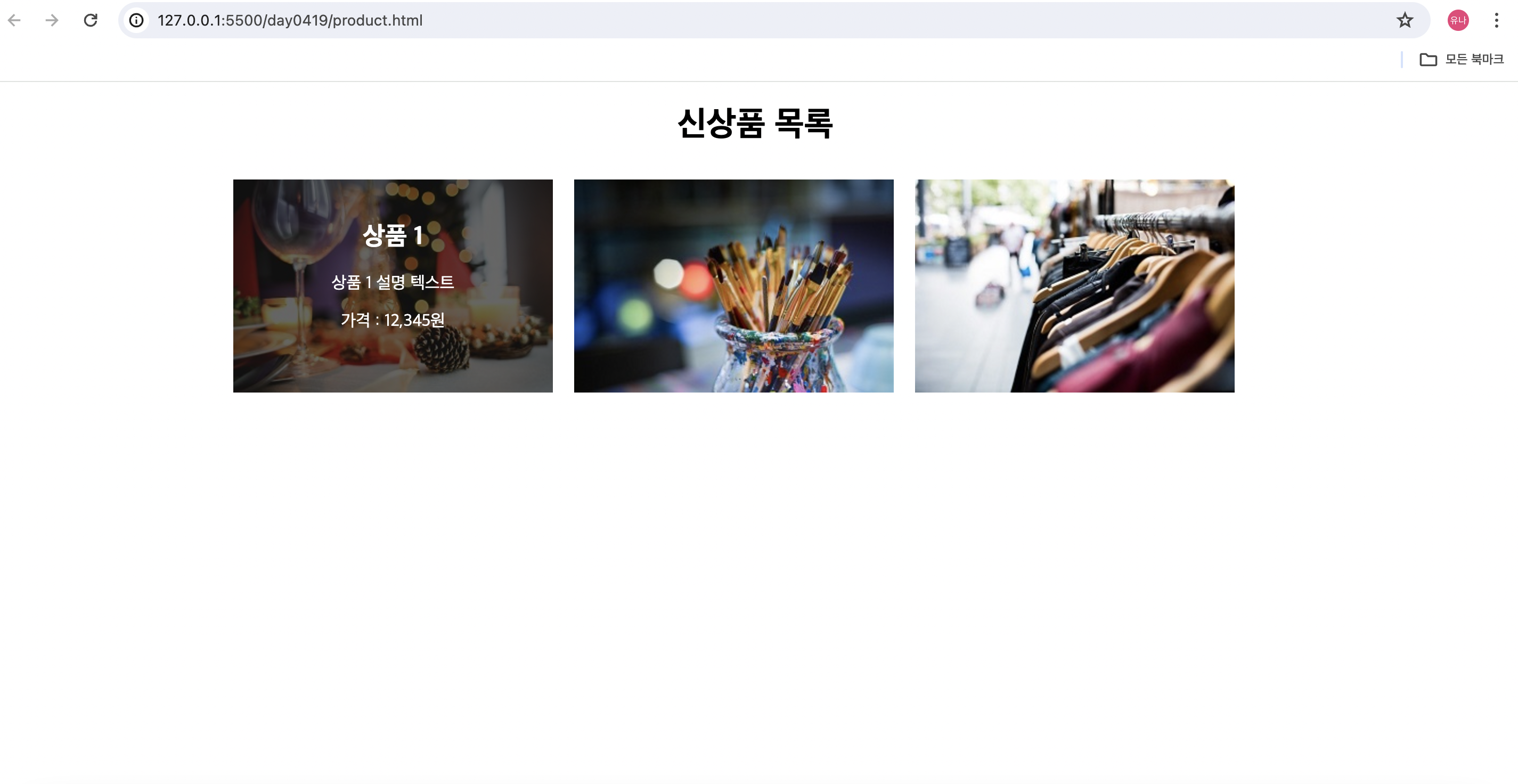
Task: Click the 가격 : 12,345원 text
Action: [x=393, y=320]
